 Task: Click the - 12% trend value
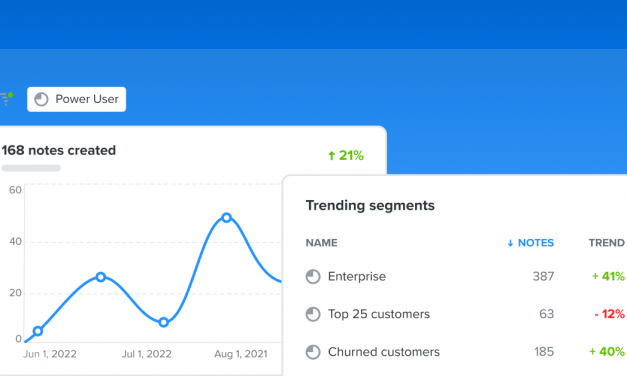pos(609,314)
